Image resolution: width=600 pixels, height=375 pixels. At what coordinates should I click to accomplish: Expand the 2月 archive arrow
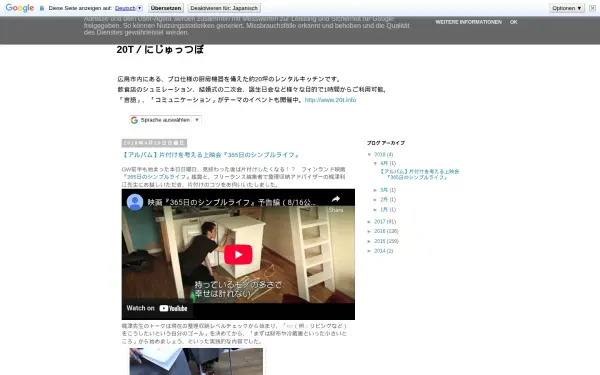(375, 200)
